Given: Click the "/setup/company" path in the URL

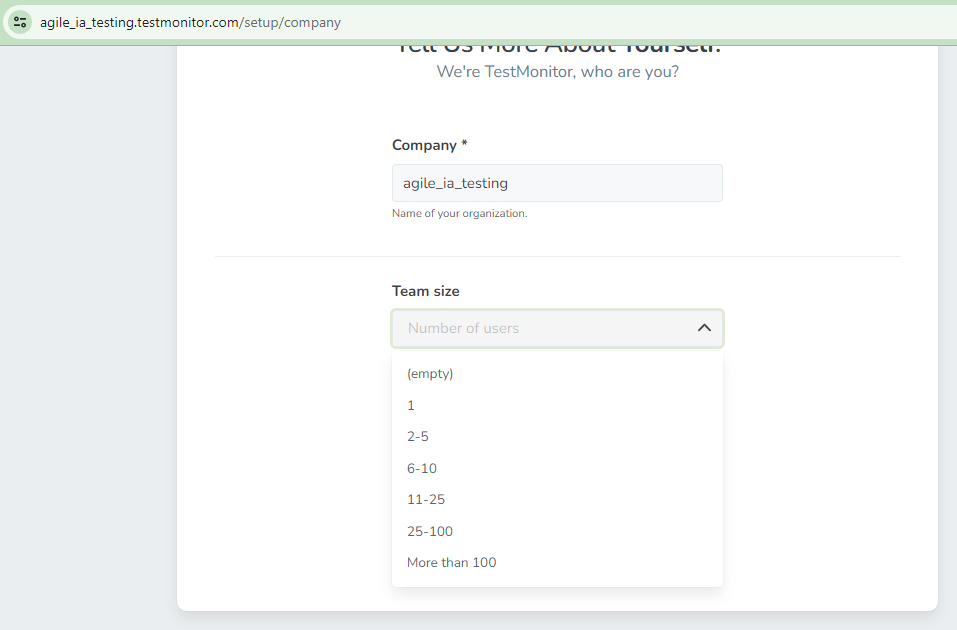Looking at the screenshot, I should [290, 23].
